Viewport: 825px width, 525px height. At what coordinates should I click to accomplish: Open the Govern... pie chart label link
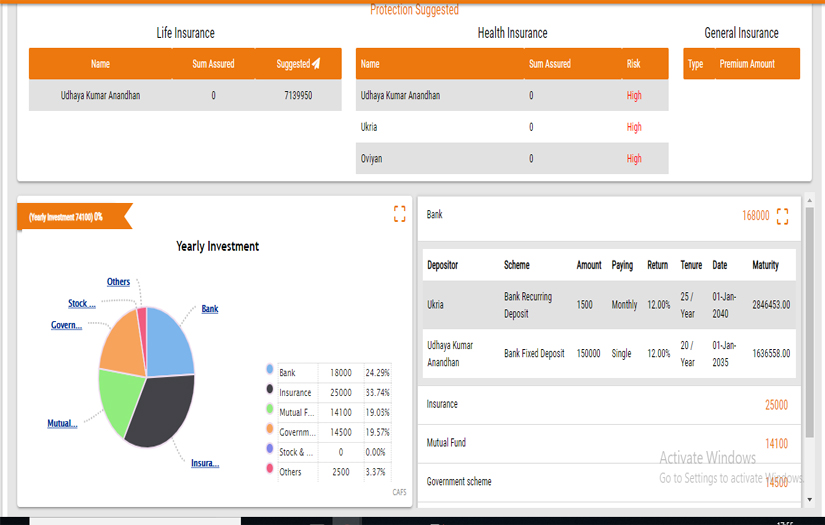click(x=66, y=325)
